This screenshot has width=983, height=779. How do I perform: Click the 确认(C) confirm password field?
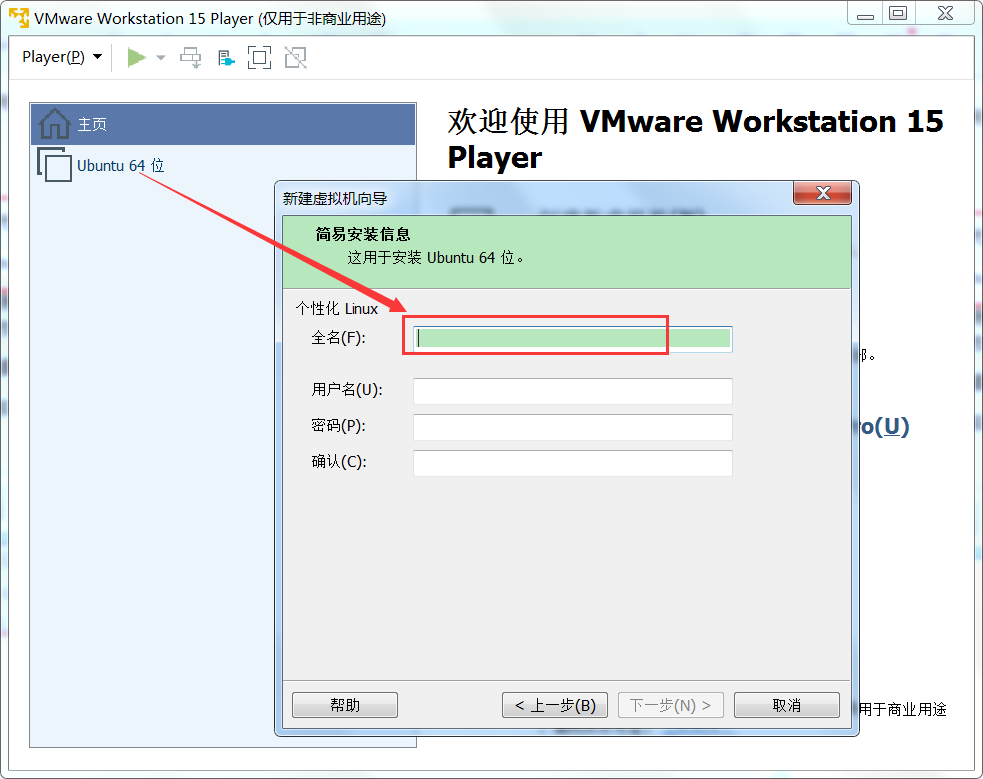coord(573,463)
